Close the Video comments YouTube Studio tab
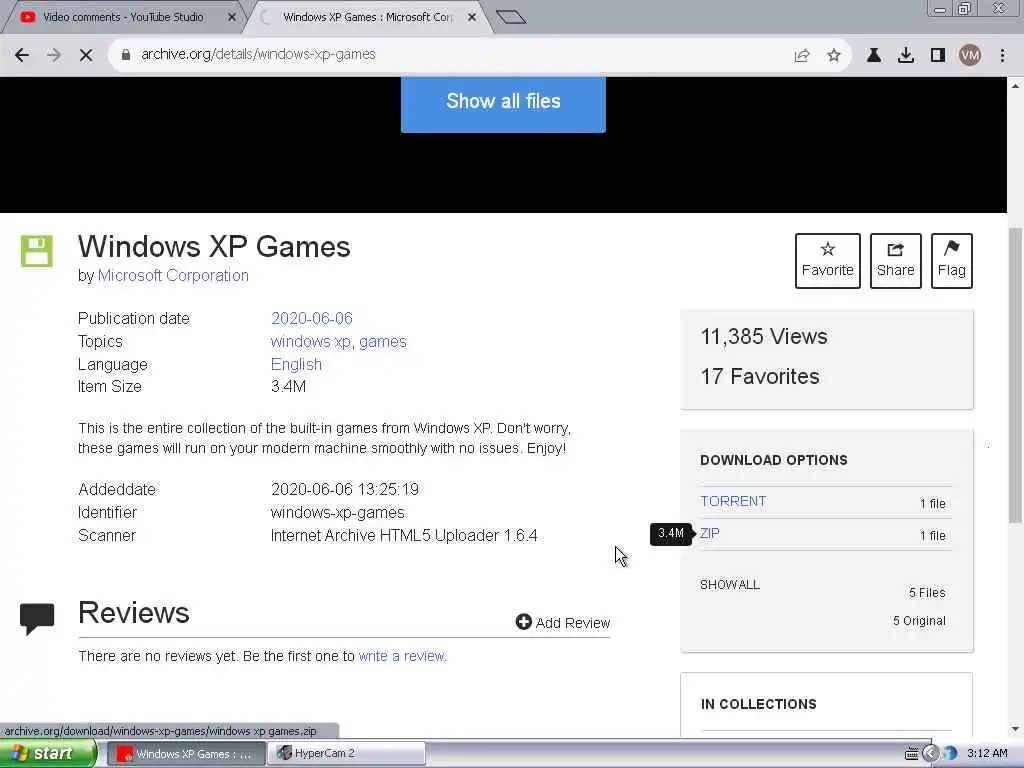 (x=232, y=17)
